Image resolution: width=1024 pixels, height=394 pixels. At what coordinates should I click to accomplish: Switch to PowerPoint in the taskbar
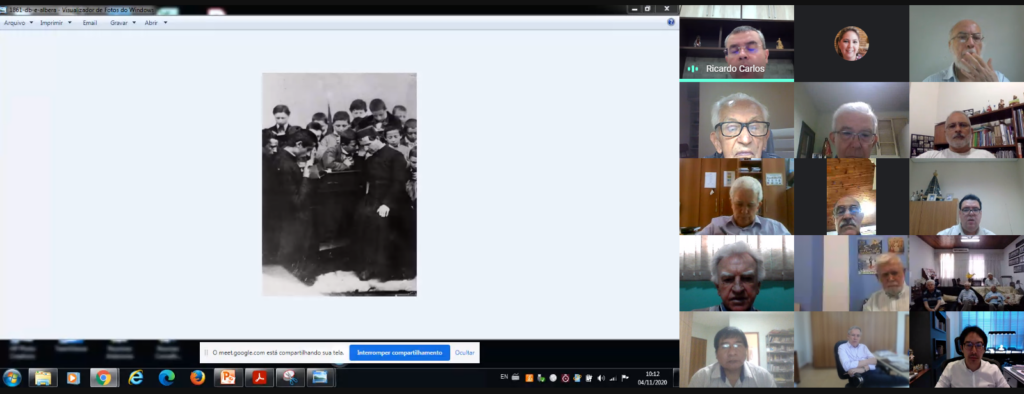coord(228,378)
